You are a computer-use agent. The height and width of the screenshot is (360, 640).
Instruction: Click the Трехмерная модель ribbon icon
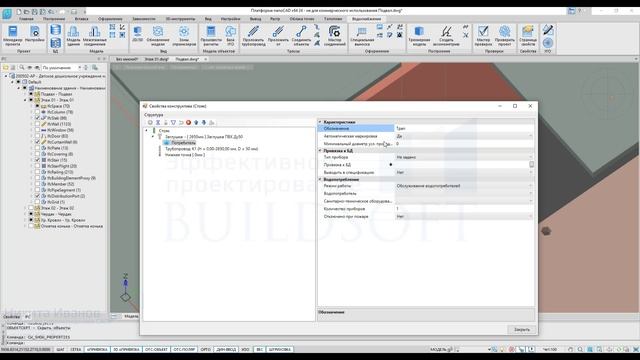click(x=419, y=36)
